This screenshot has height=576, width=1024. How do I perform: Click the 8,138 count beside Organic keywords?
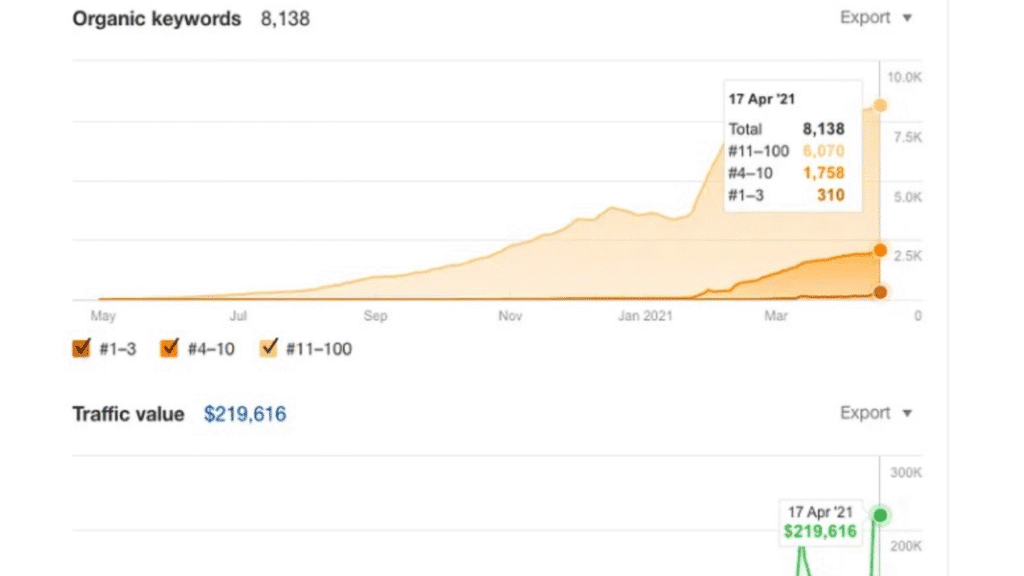click(285, 19)
